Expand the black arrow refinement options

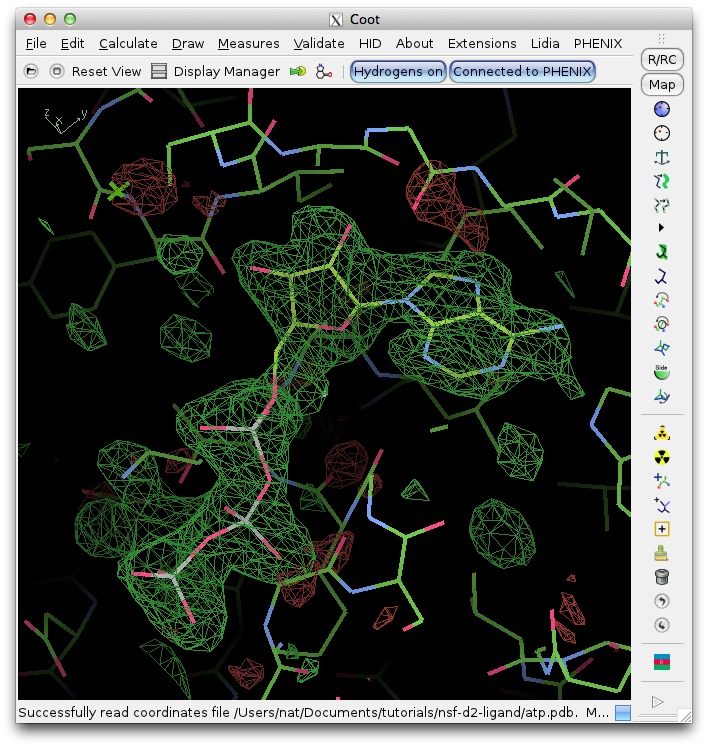click(661, 228)
